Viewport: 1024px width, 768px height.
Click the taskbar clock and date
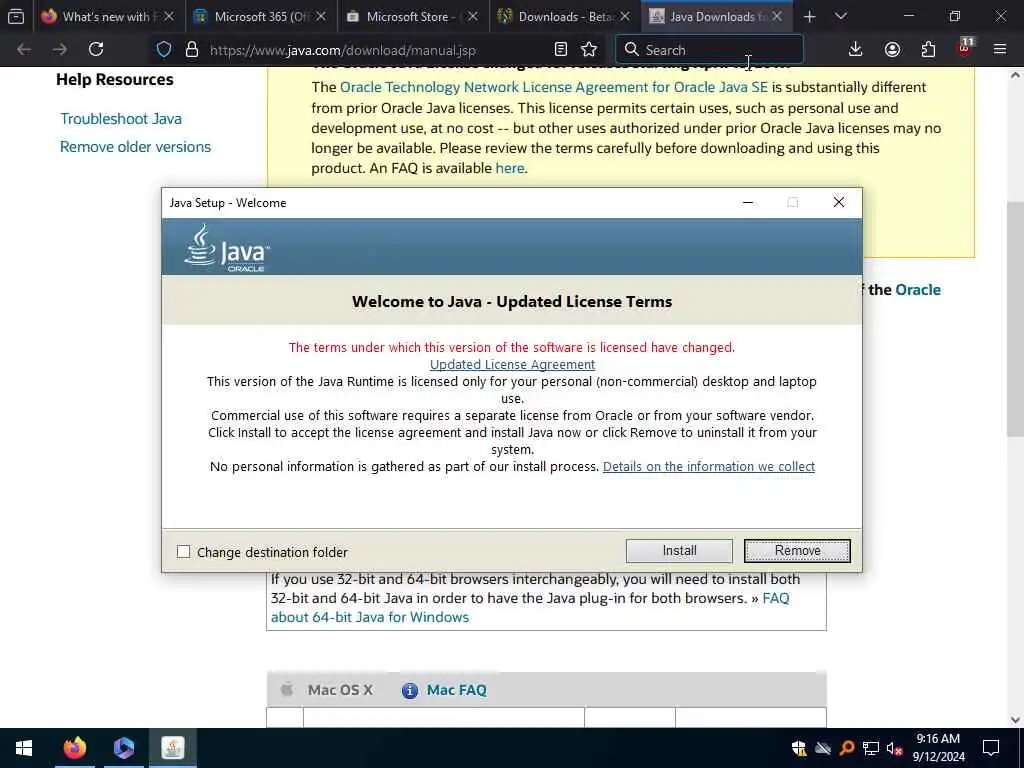(938, 748)
